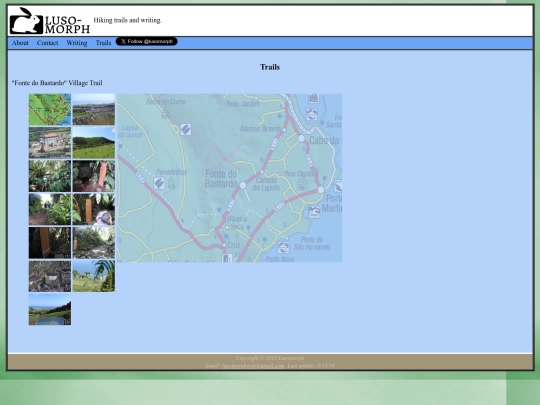
Task: Click the 'Hiking trails and writing.' tagline
Action: point(127,20)
